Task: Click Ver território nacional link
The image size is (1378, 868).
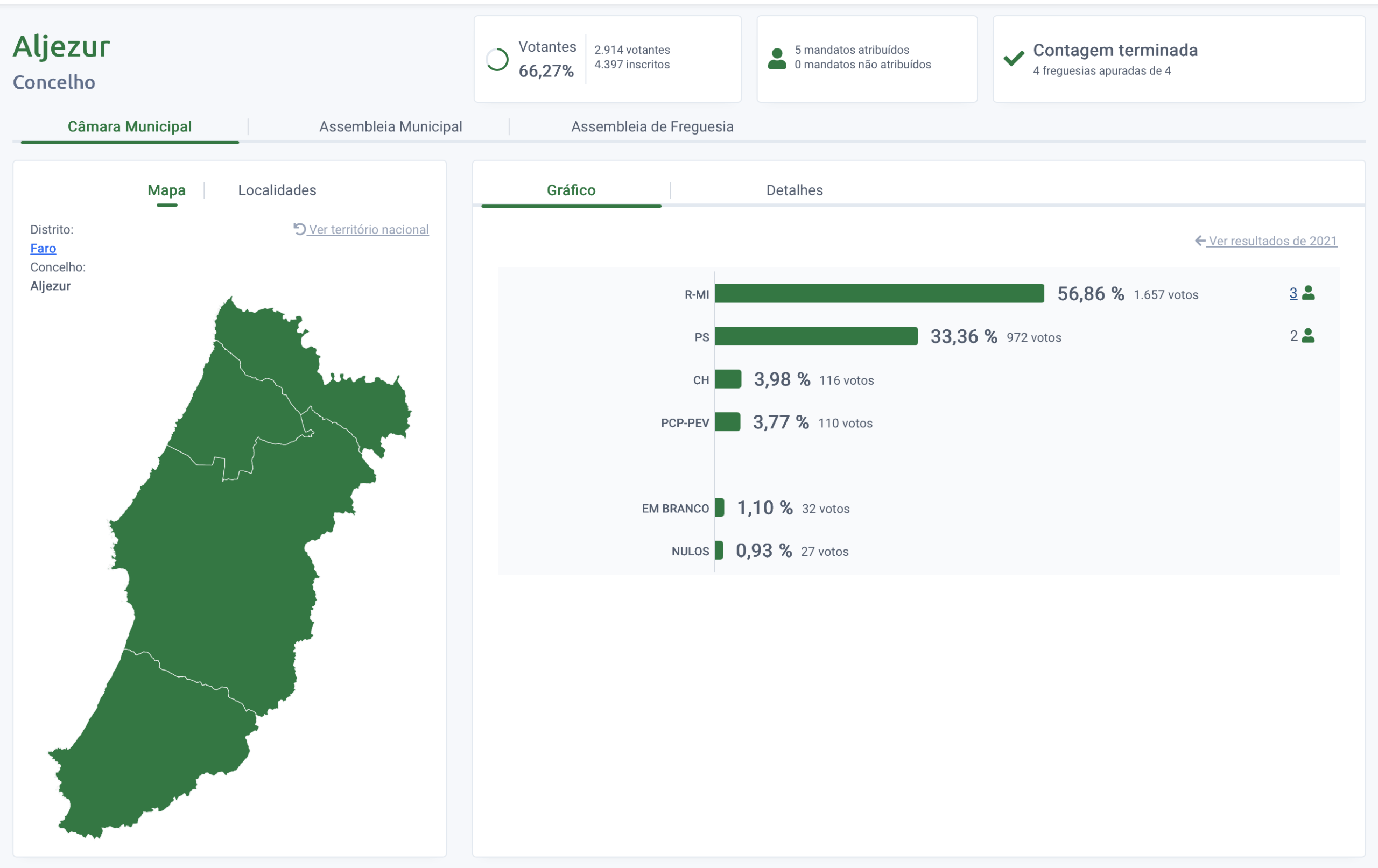Action: [x=369, y=229]
